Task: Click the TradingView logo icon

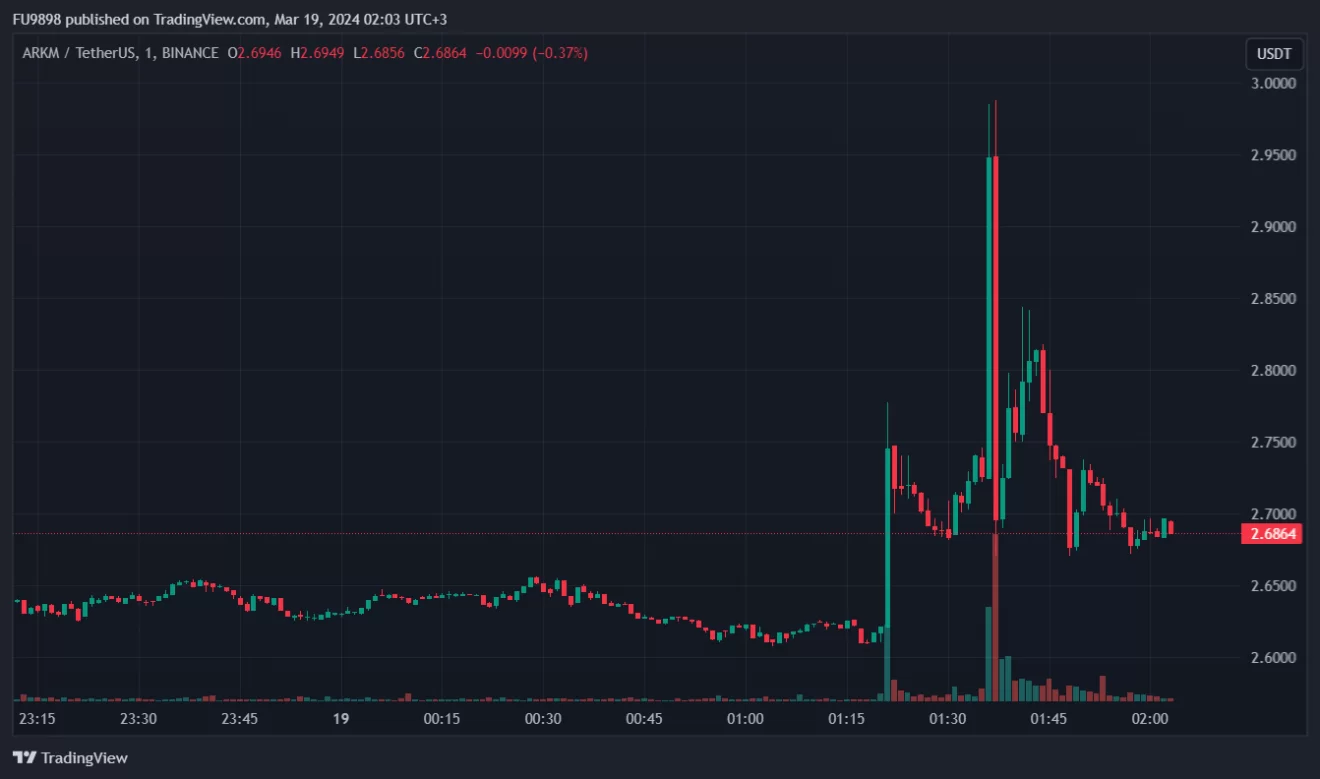Action: click(24, 758)
